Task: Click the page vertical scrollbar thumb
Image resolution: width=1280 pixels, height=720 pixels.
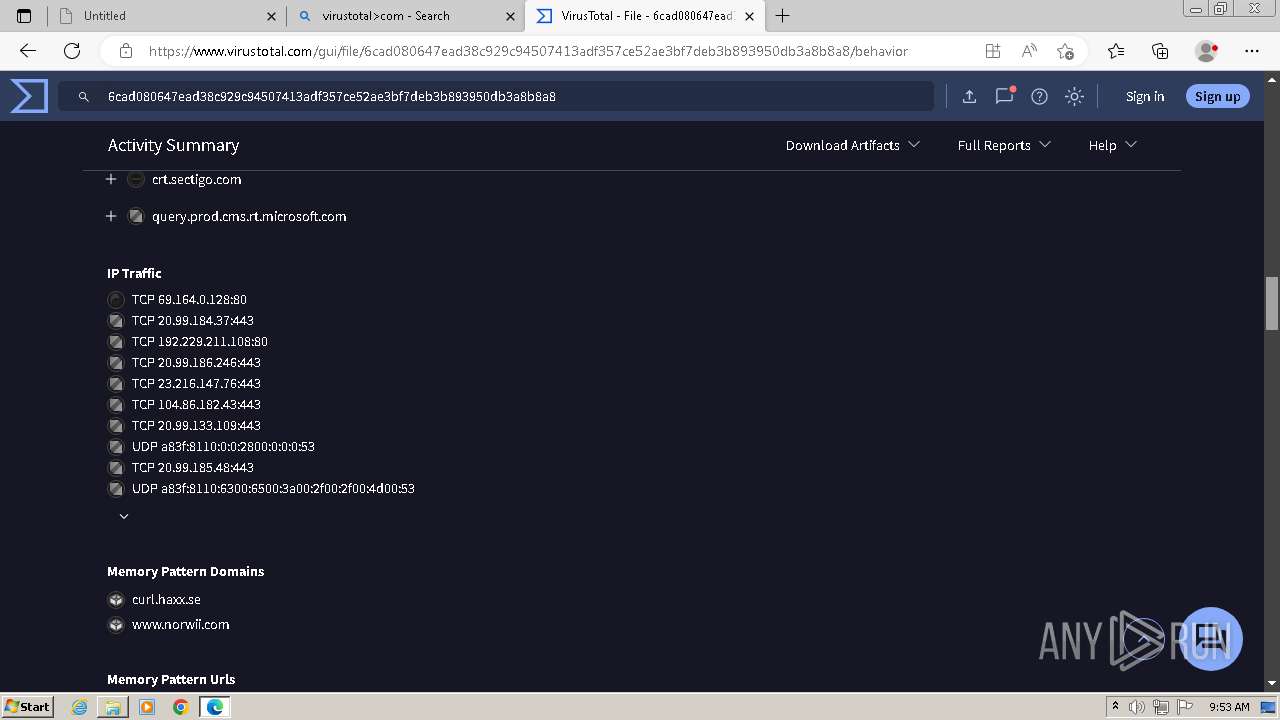Action: 1272,304
